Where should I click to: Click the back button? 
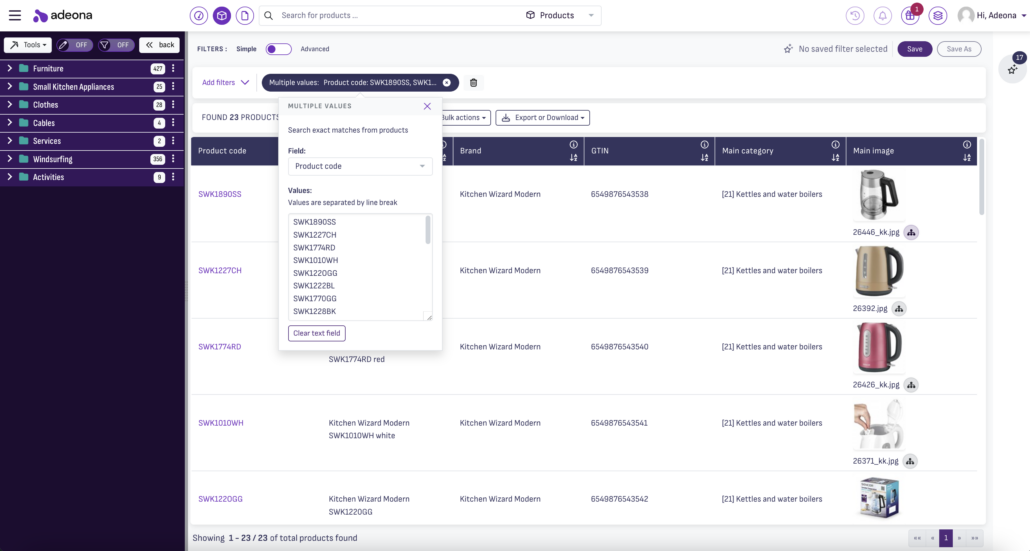tap(160, 45)
